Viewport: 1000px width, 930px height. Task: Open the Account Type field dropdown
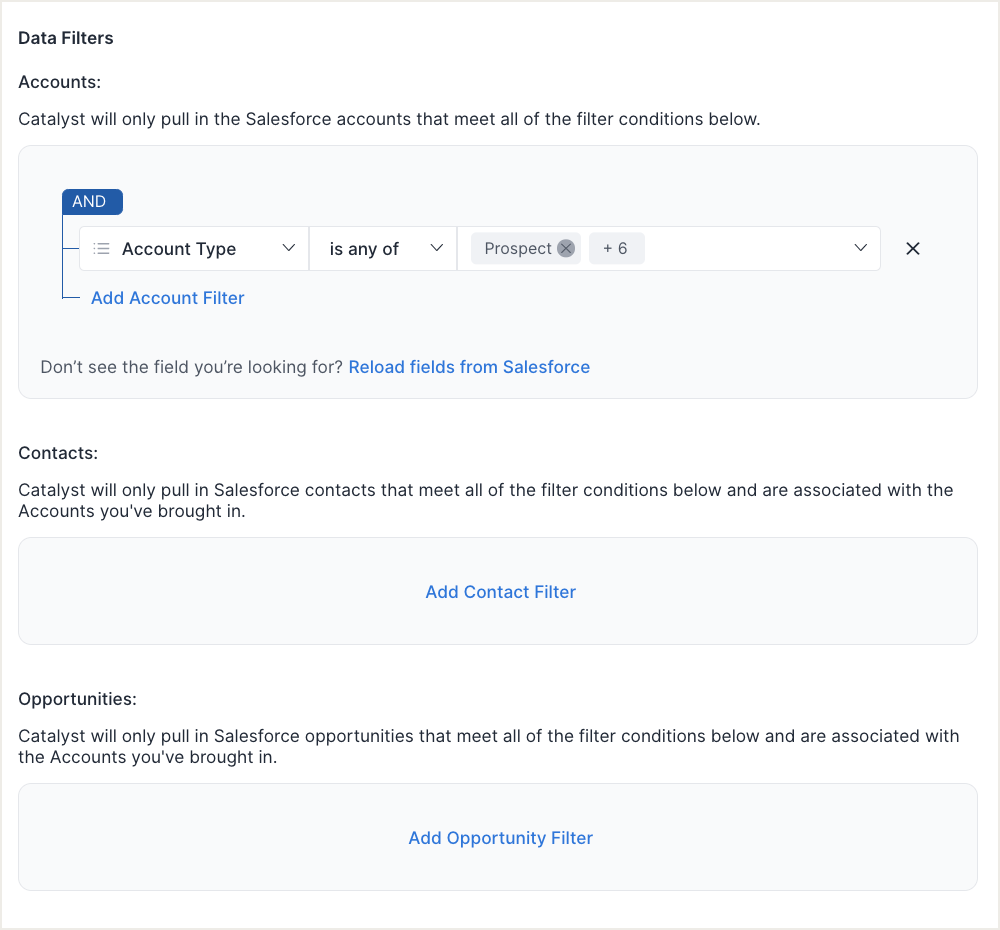(180, 249)
